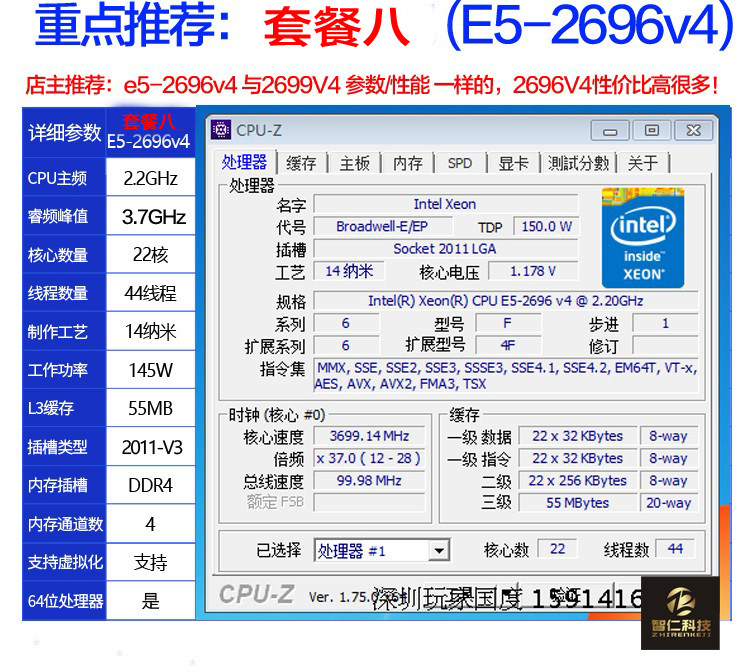Screen dimensions: 750x672
Task: Open the 关于 tab
Action: pyautogui.click(x=643, y=164)
